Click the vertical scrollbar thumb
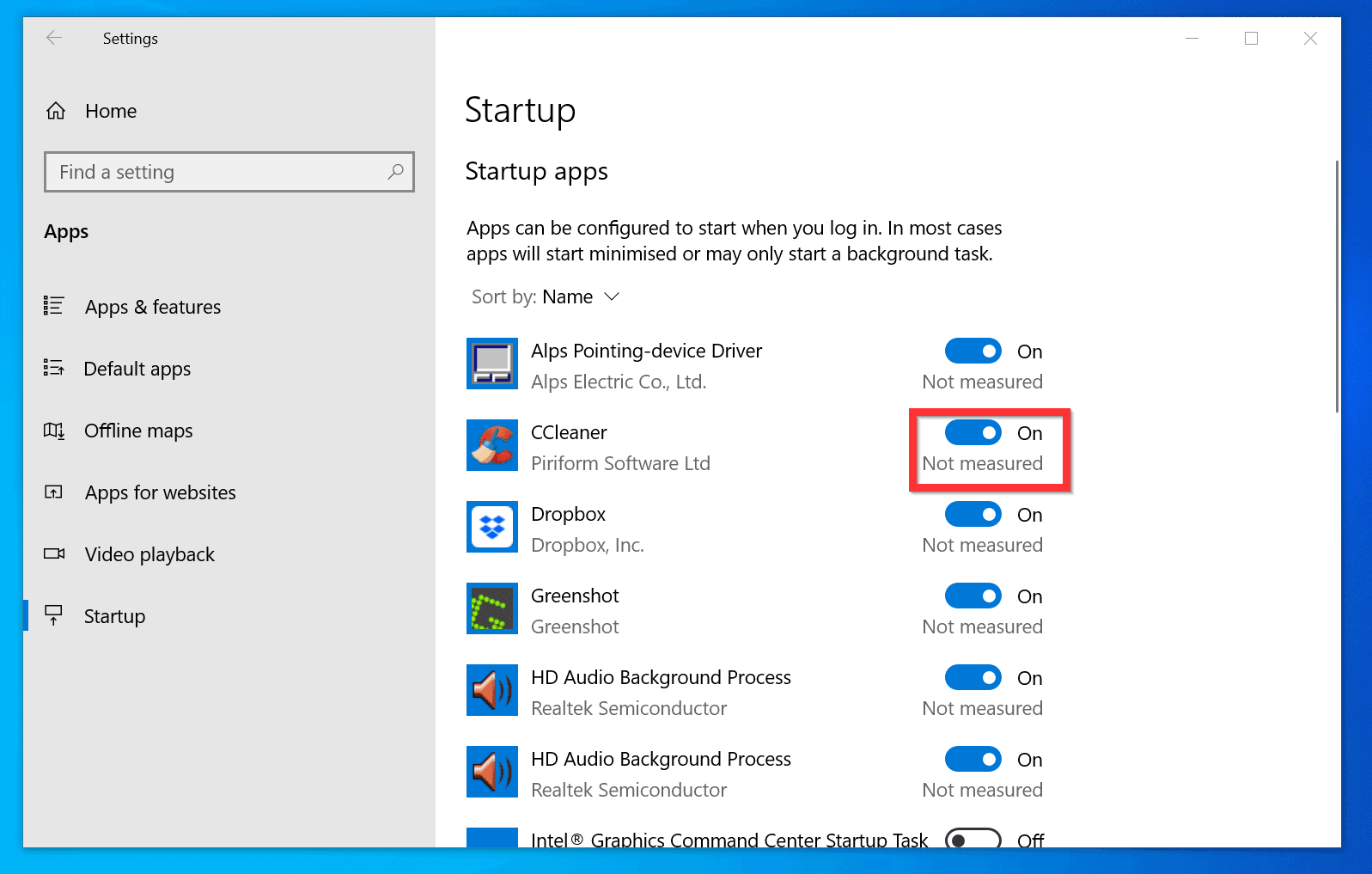The image size is (1372, 874). pyautogui.click(x=1337, y=286)
